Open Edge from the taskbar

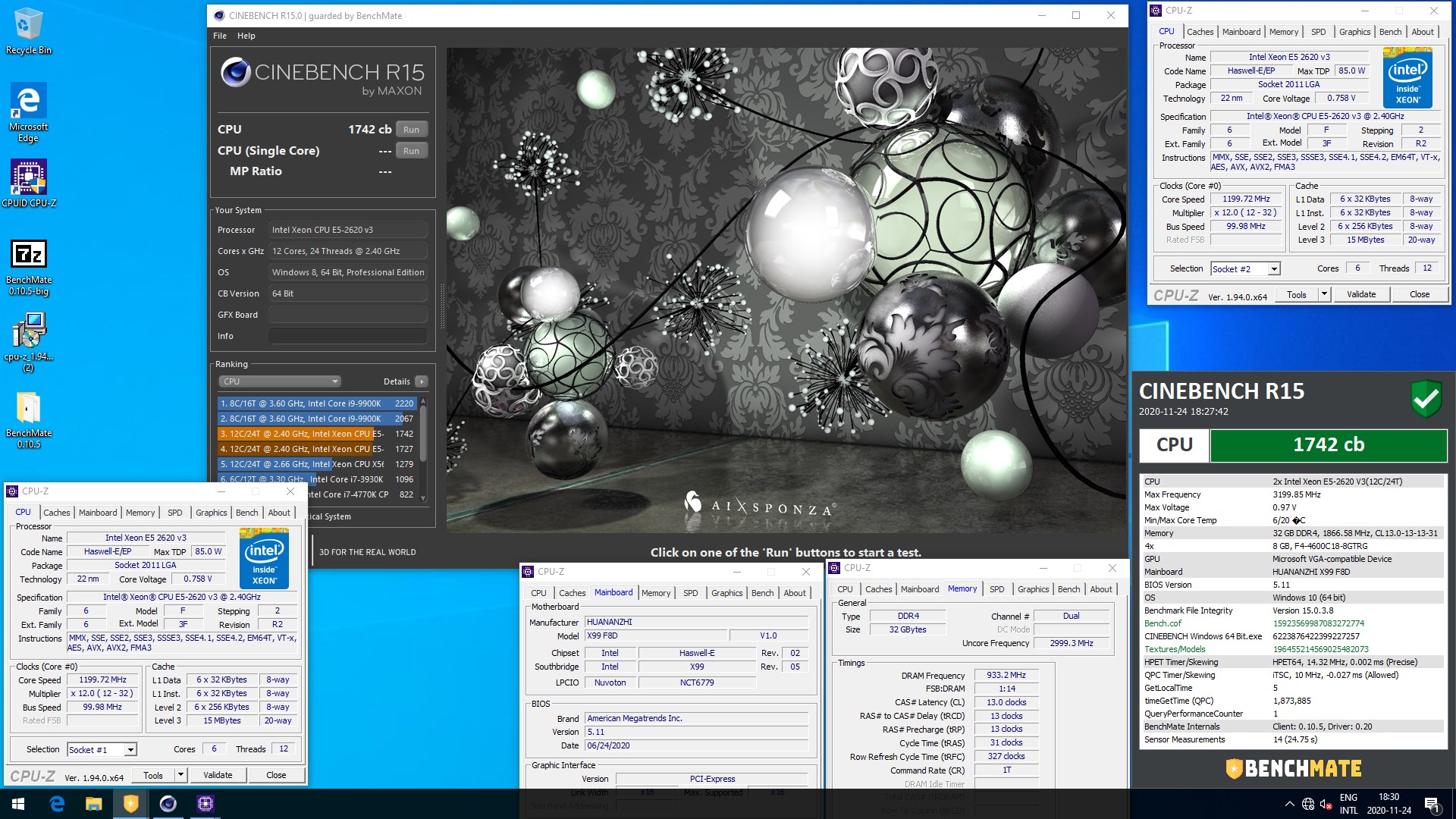(x=57, y=804)
